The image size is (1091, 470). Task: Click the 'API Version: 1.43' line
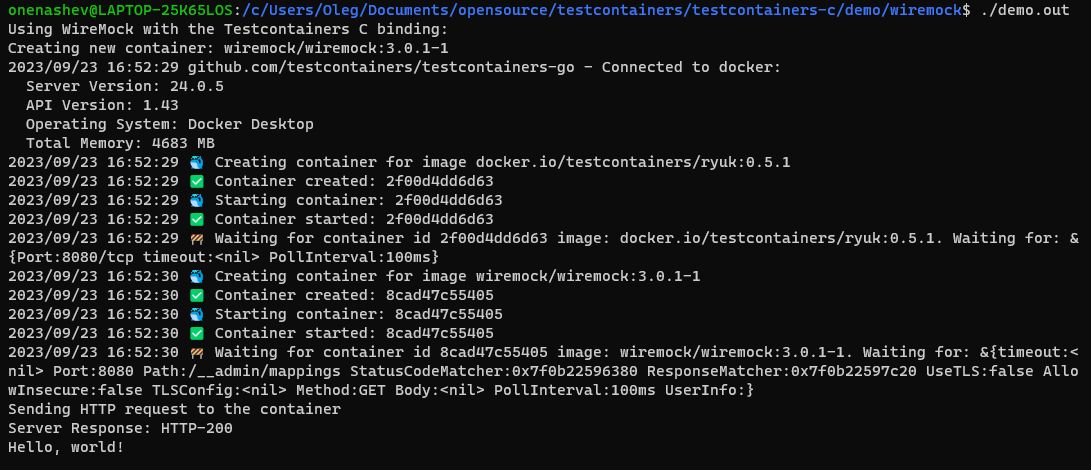(x=102, y=106)
